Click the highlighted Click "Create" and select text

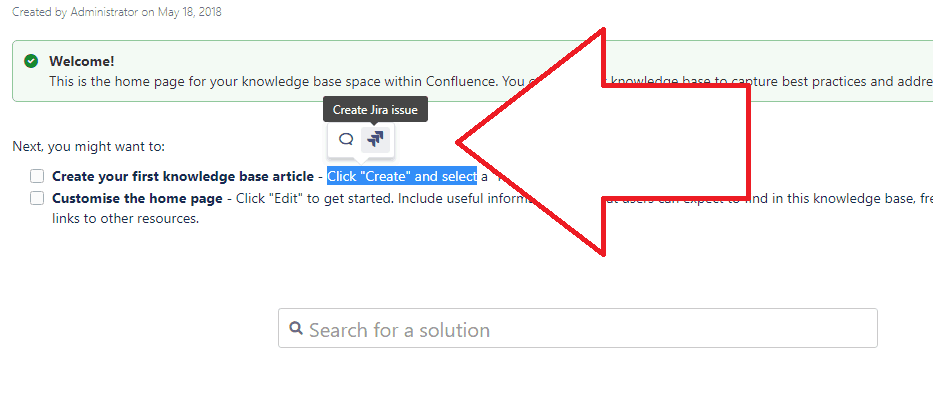click(x=402, y=176)
